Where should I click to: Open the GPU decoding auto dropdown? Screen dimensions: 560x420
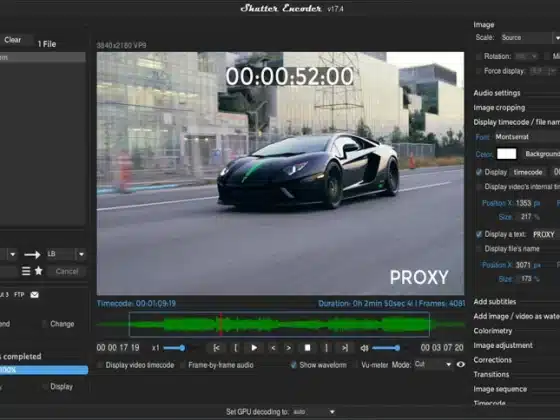coord(314,412)
